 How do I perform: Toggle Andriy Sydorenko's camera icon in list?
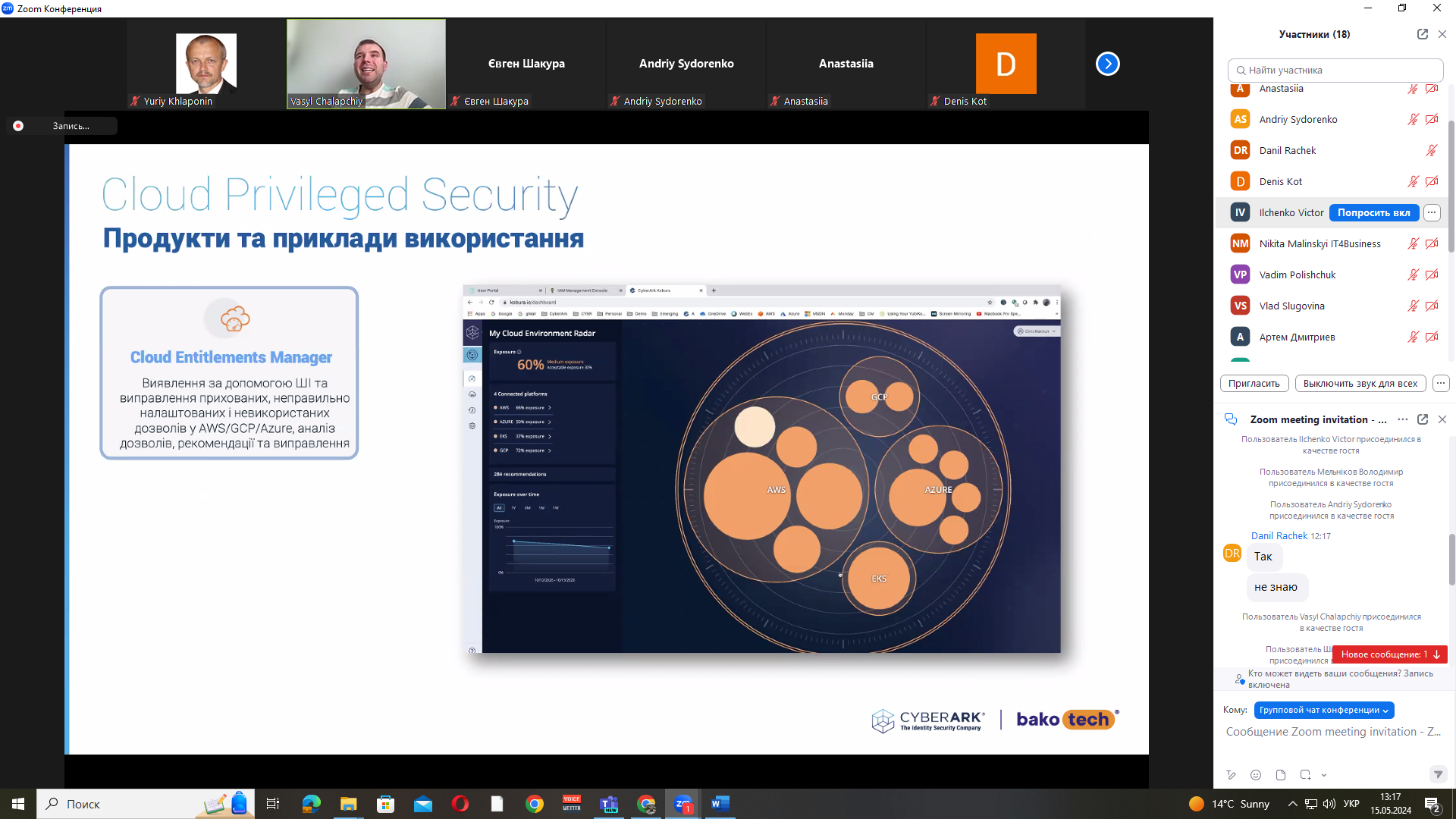[x=1432, y=119]
